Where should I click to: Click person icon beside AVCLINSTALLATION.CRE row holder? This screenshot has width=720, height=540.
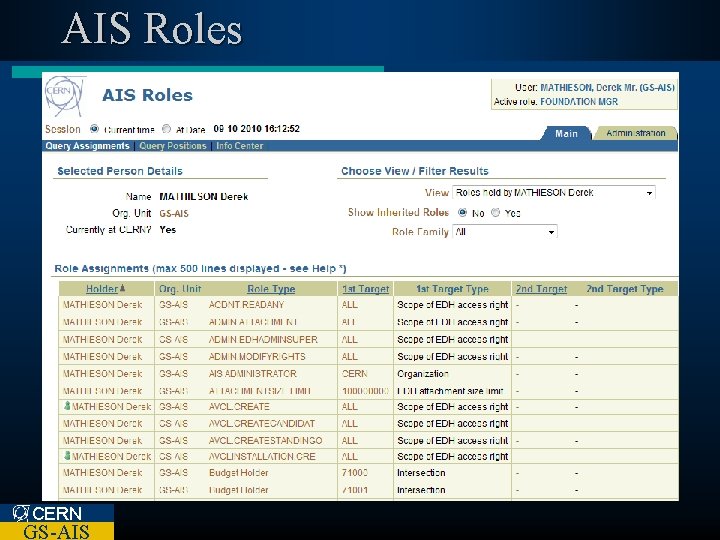pos(68,456)
